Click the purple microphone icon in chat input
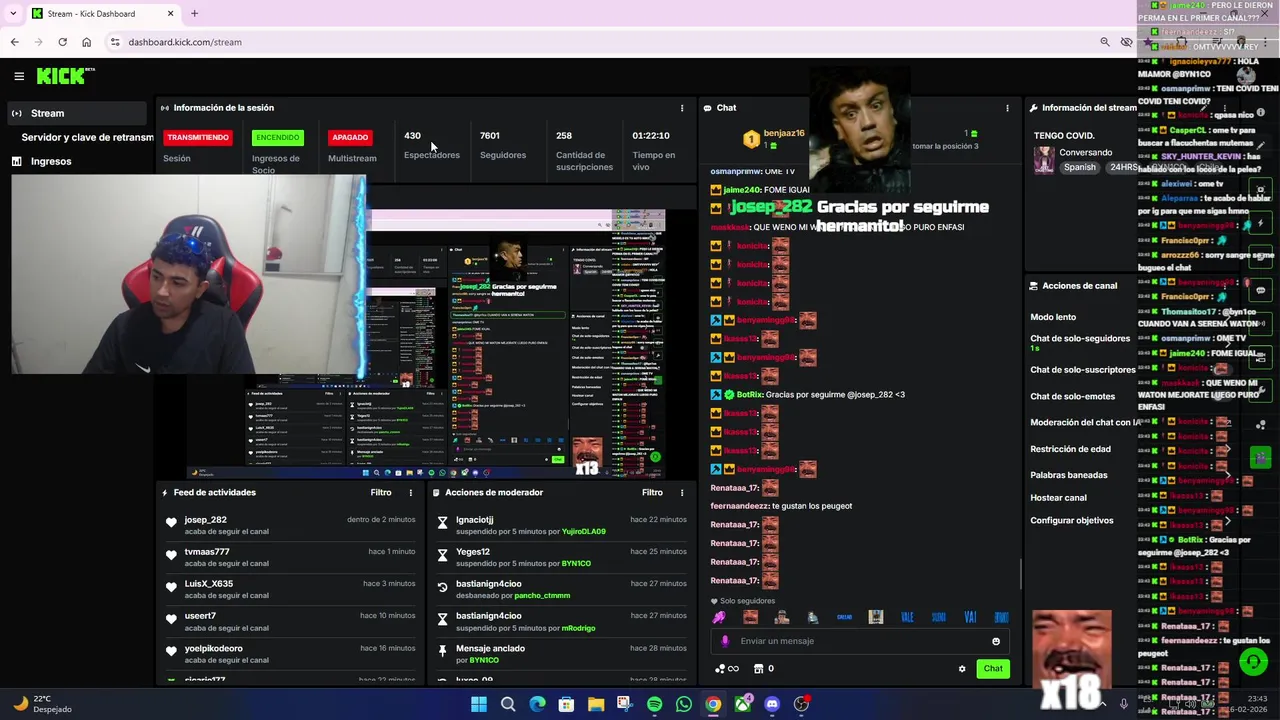 point(726,642)
